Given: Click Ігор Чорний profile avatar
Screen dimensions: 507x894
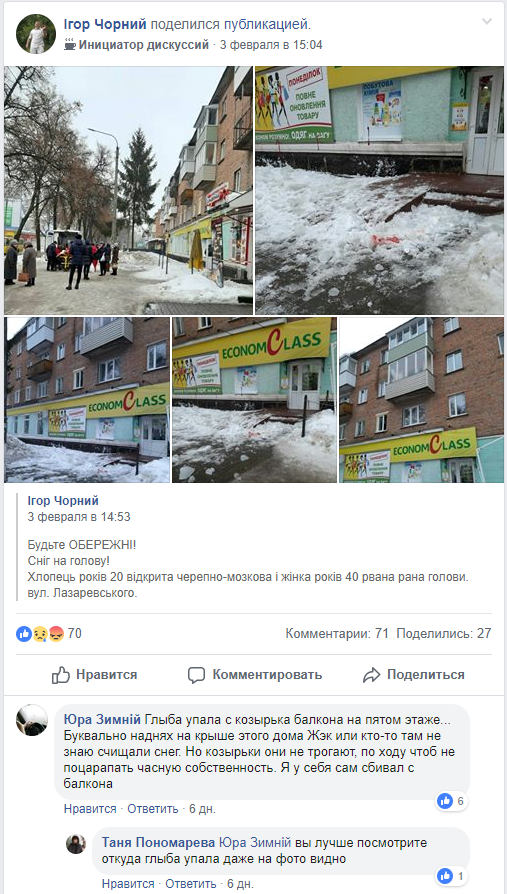Looking at the screenshot, I should [36, 34].
